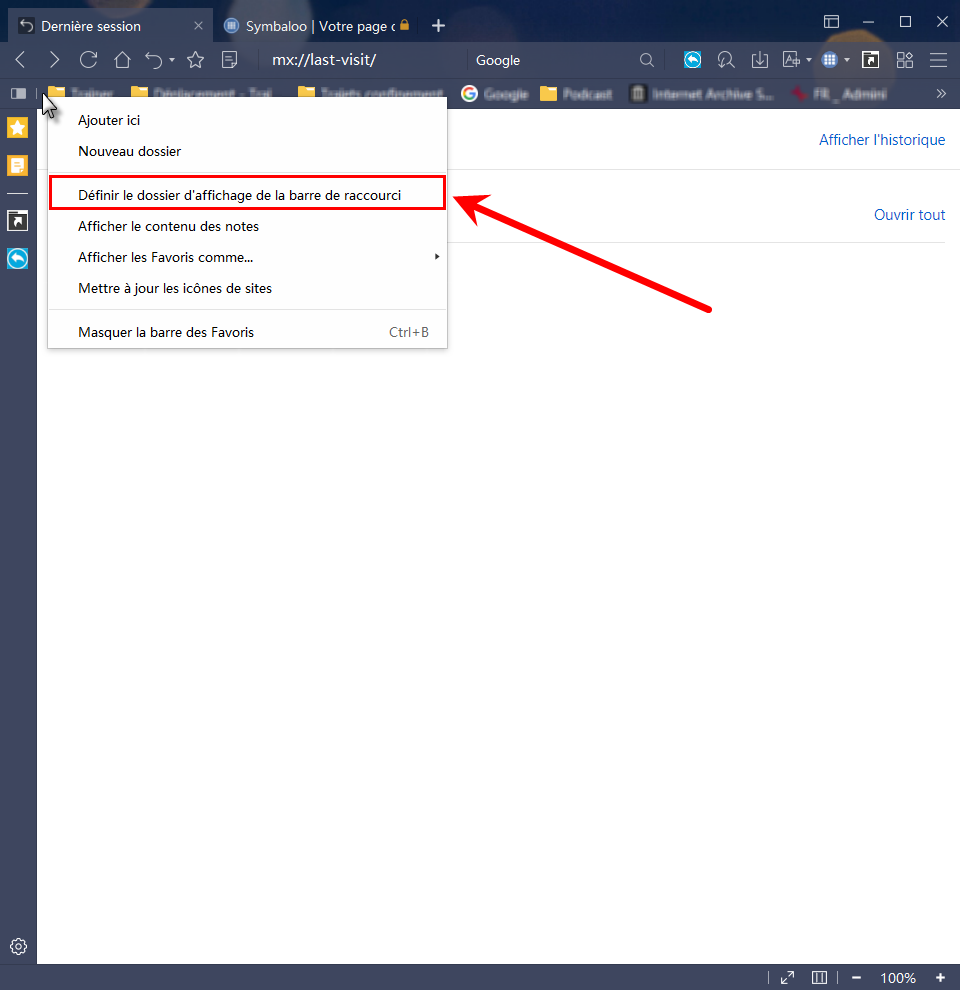Click the fullscreen arrows icon in status bar
The width and height of the screenshot is (960, 990).
[x=788, y=977]
